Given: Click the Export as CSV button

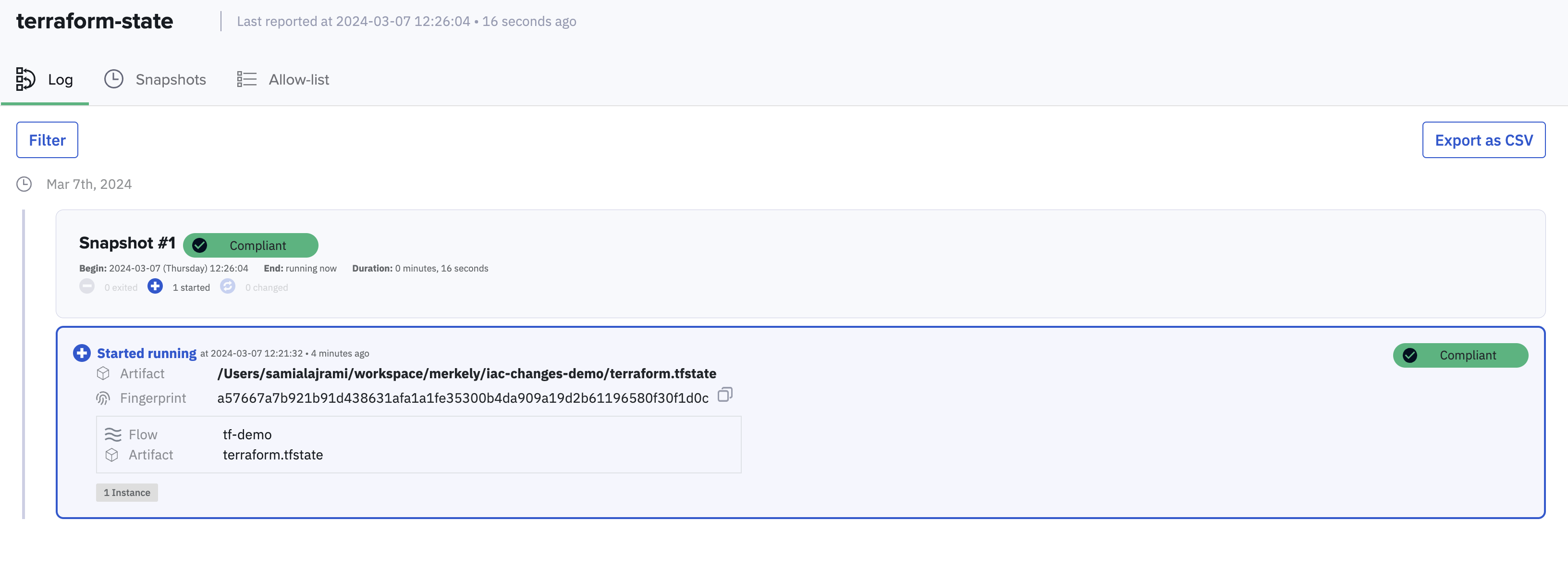Looking at the screenshot, I should pyautogui.click(x=1484, y=139).
